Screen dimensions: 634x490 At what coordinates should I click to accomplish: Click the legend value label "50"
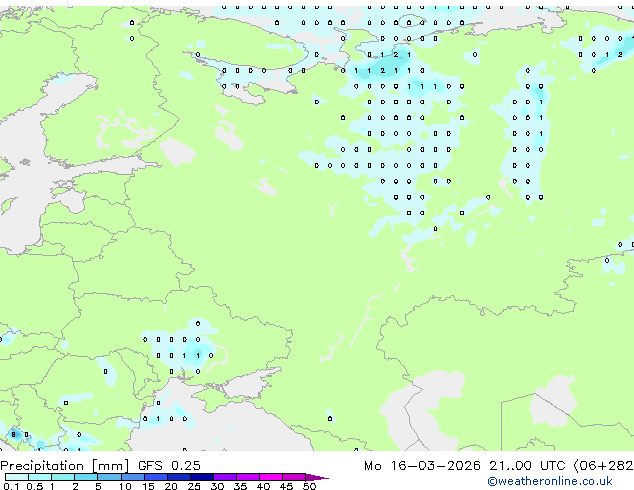click(x=309, y=486)
